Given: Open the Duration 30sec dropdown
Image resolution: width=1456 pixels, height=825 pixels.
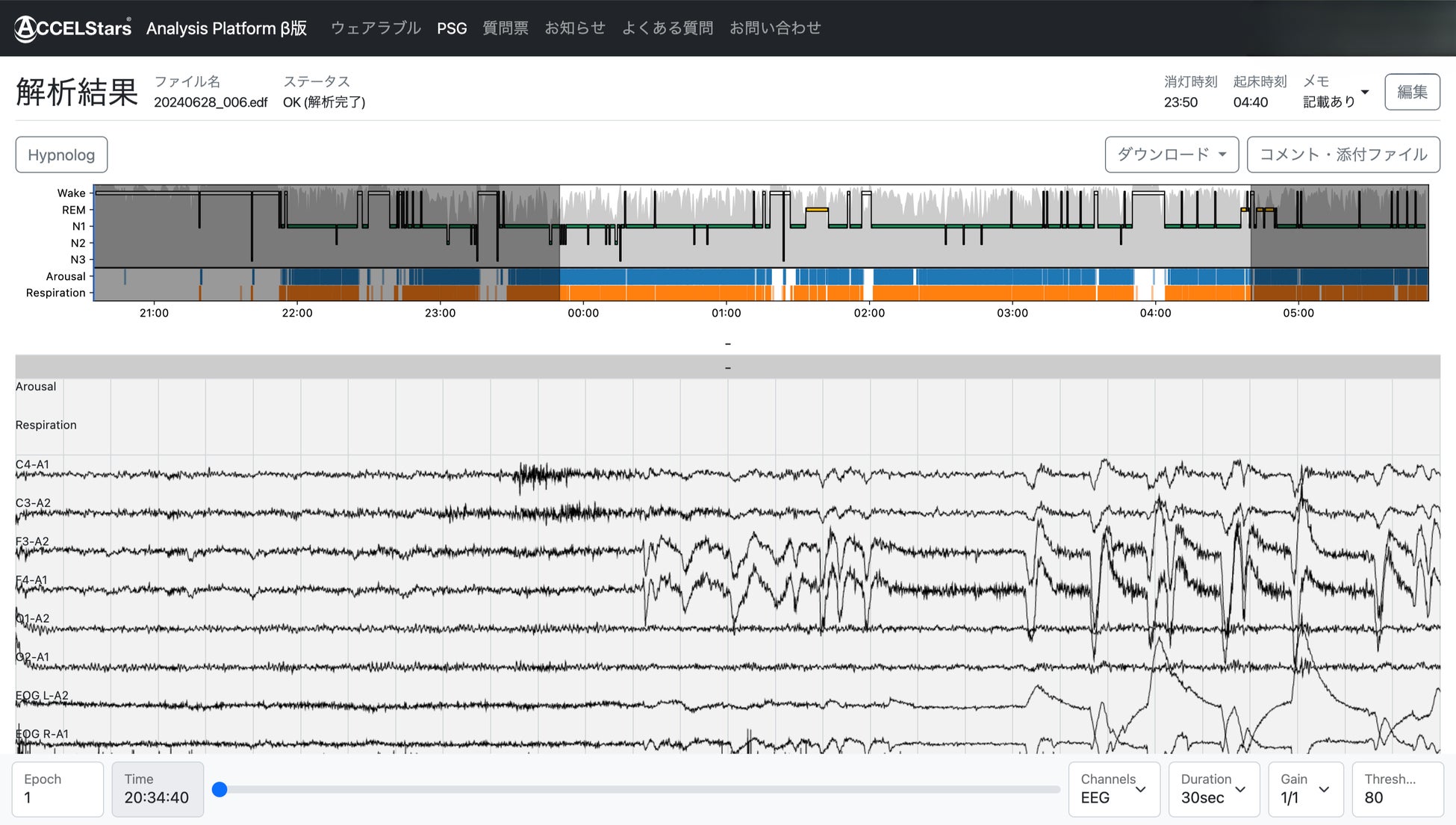Looking at the screenshot, I should tap(1213, 789).
